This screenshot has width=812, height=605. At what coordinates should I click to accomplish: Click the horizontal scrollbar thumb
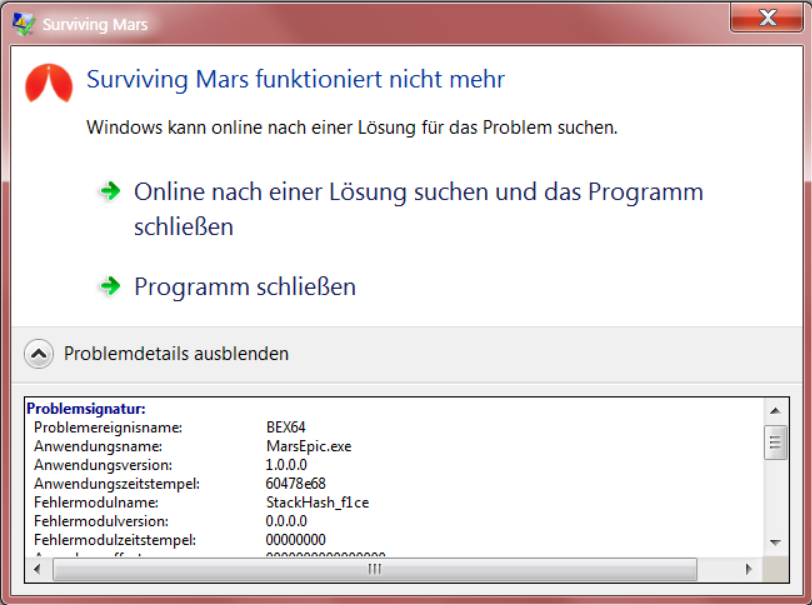point(375,569)
